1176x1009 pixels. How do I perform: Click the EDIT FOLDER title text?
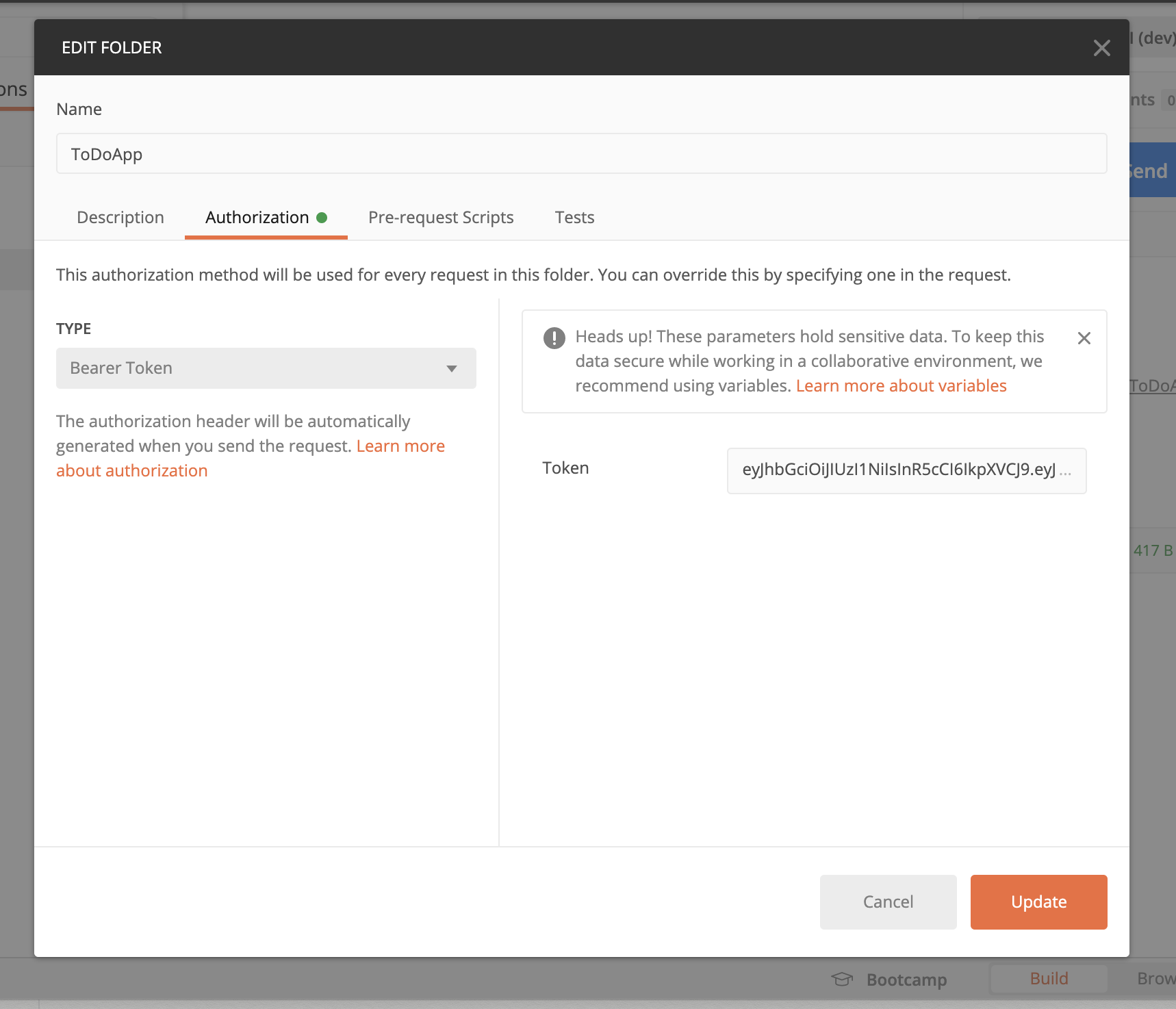(112, 48)
